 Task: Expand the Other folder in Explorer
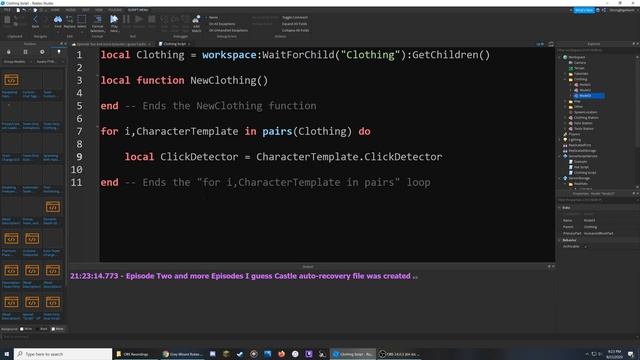point(566,107)
